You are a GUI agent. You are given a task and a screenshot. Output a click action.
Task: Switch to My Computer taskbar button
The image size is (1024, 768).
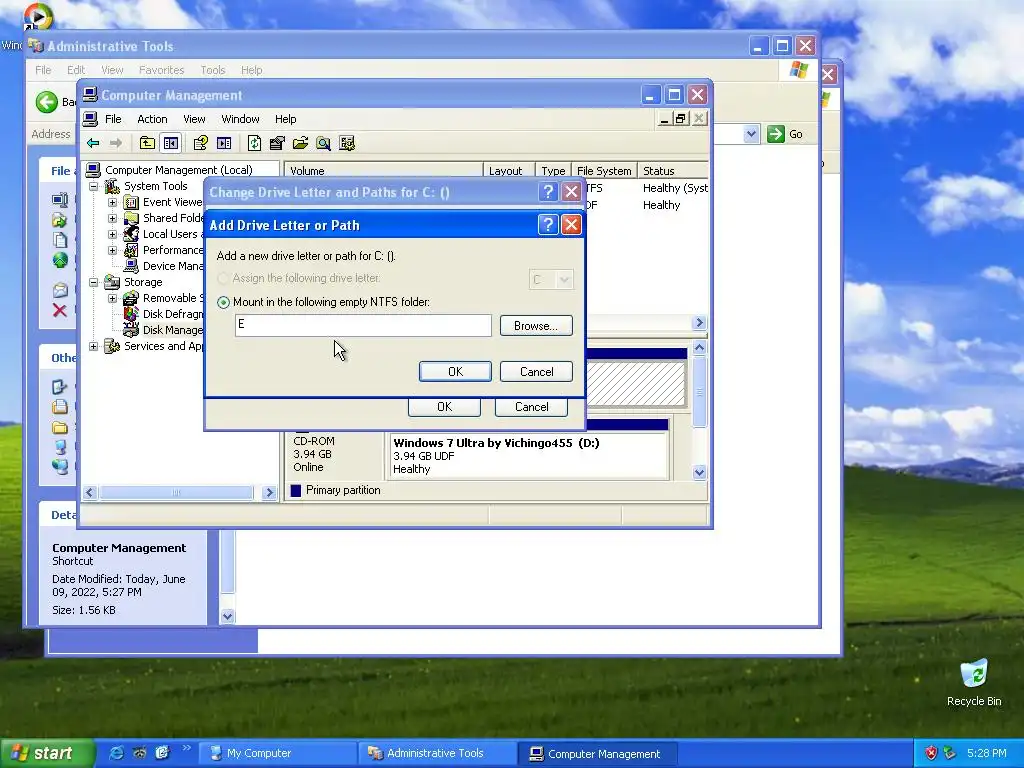pyautogui.click(x=277, y=753)
